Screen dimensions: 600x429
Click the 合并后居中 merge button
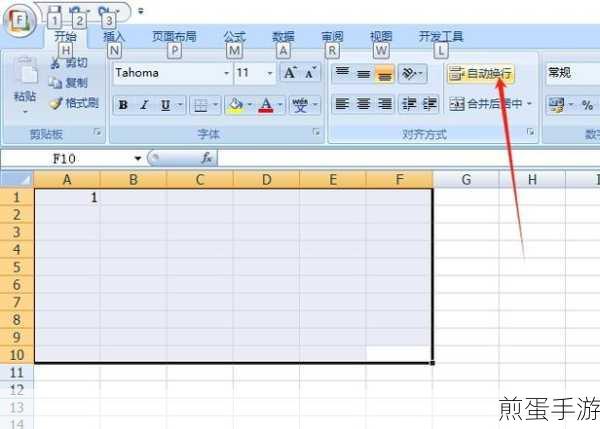tap(485, 104)
